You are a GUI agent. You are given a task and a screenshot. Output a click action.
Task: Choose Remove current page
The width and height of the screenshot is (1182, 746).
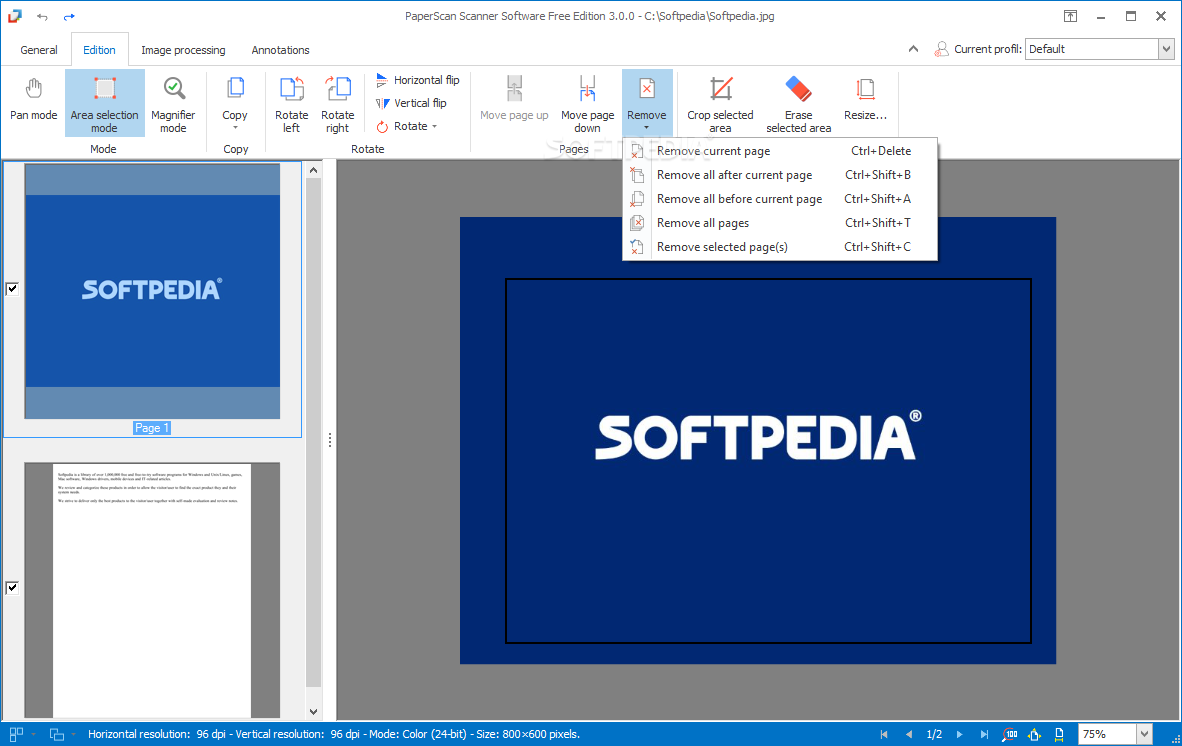coord(780,151)
